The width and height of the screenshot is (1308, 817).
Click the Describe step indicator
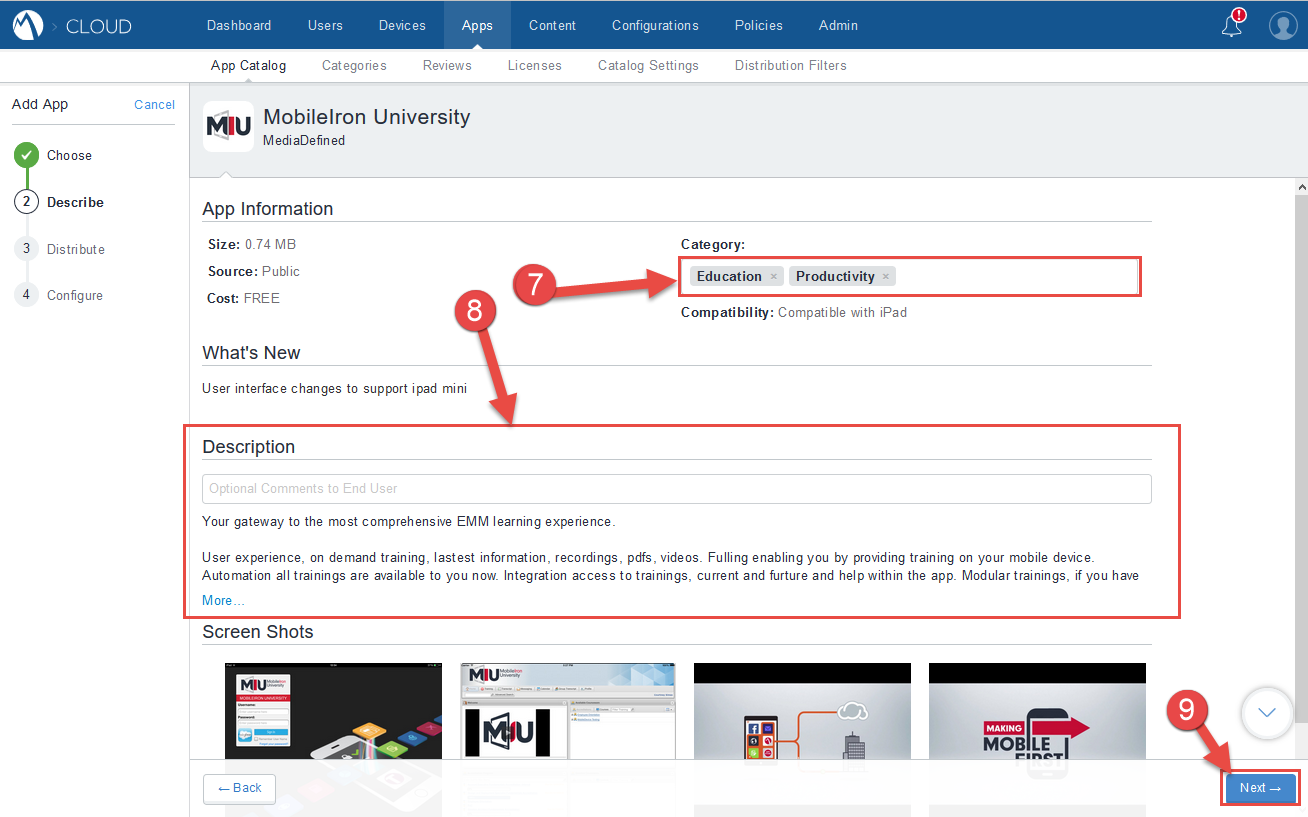point(26,202)
